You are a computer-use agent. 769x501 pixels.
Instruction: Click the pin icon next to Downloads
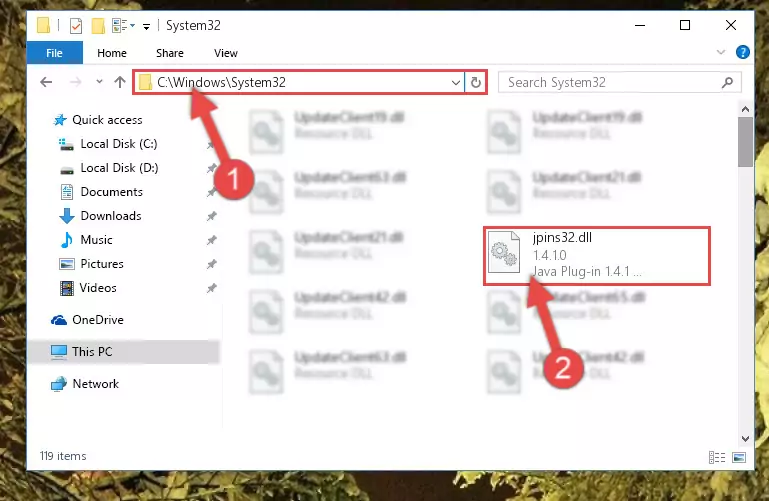(x=211, y=216)
